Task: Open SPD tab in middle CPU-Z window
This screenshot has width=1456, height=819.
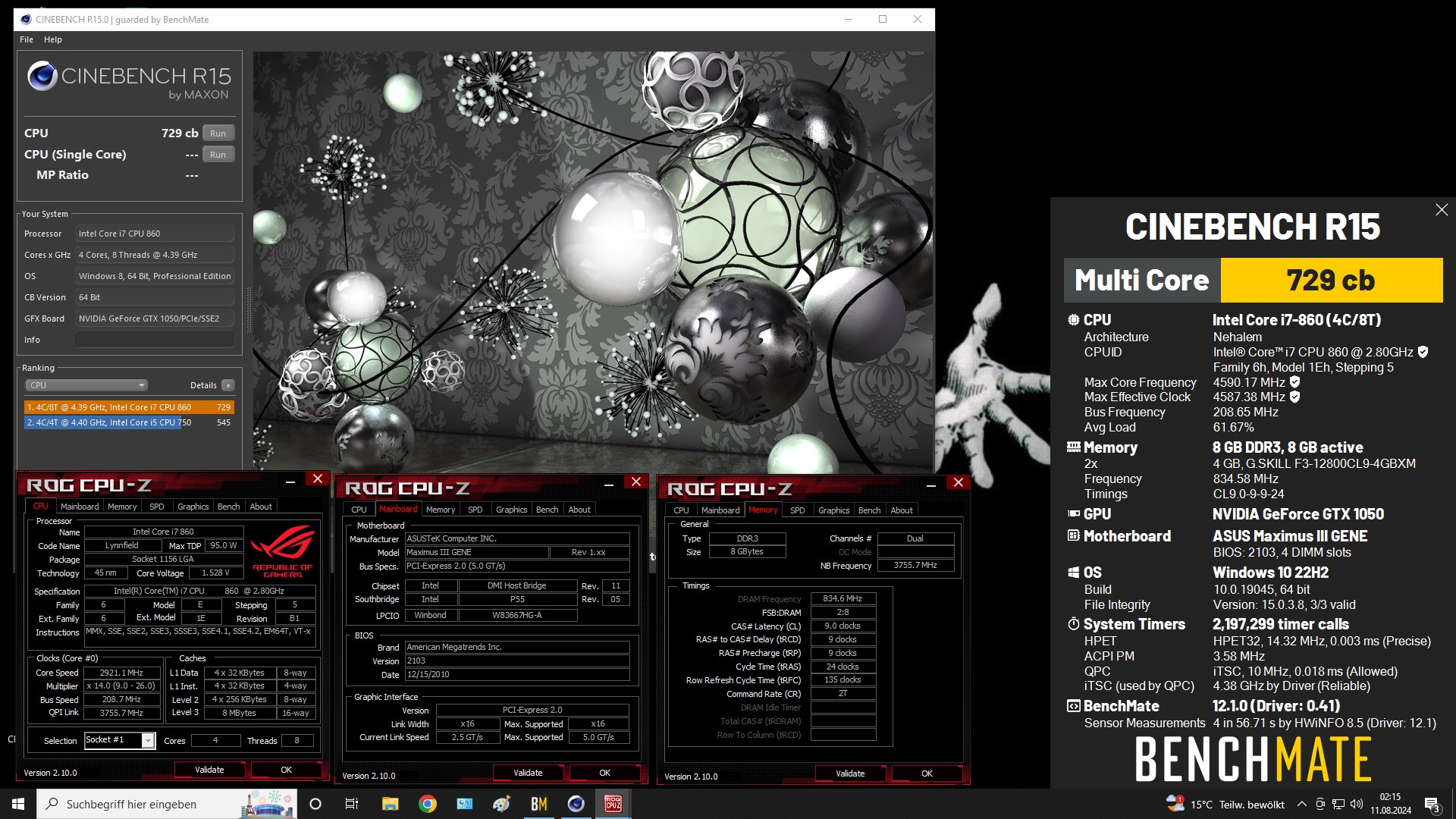Action: [475, 510]
